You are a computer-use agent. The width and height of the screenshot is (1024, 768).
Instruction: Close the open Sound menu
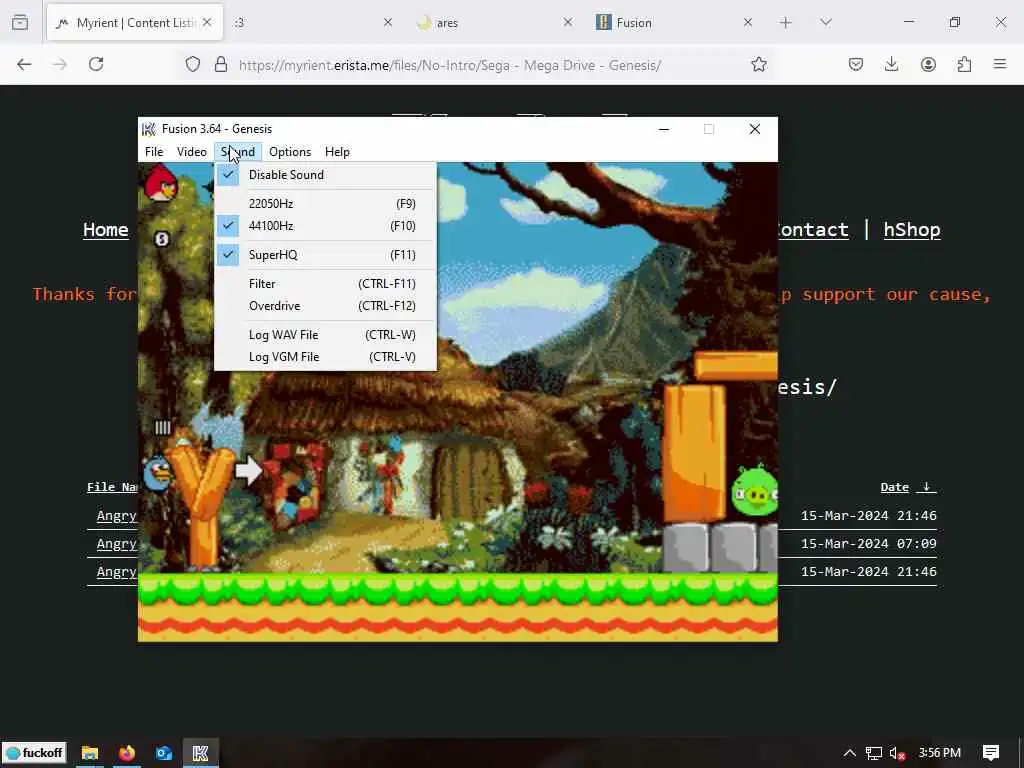point(238,152)
